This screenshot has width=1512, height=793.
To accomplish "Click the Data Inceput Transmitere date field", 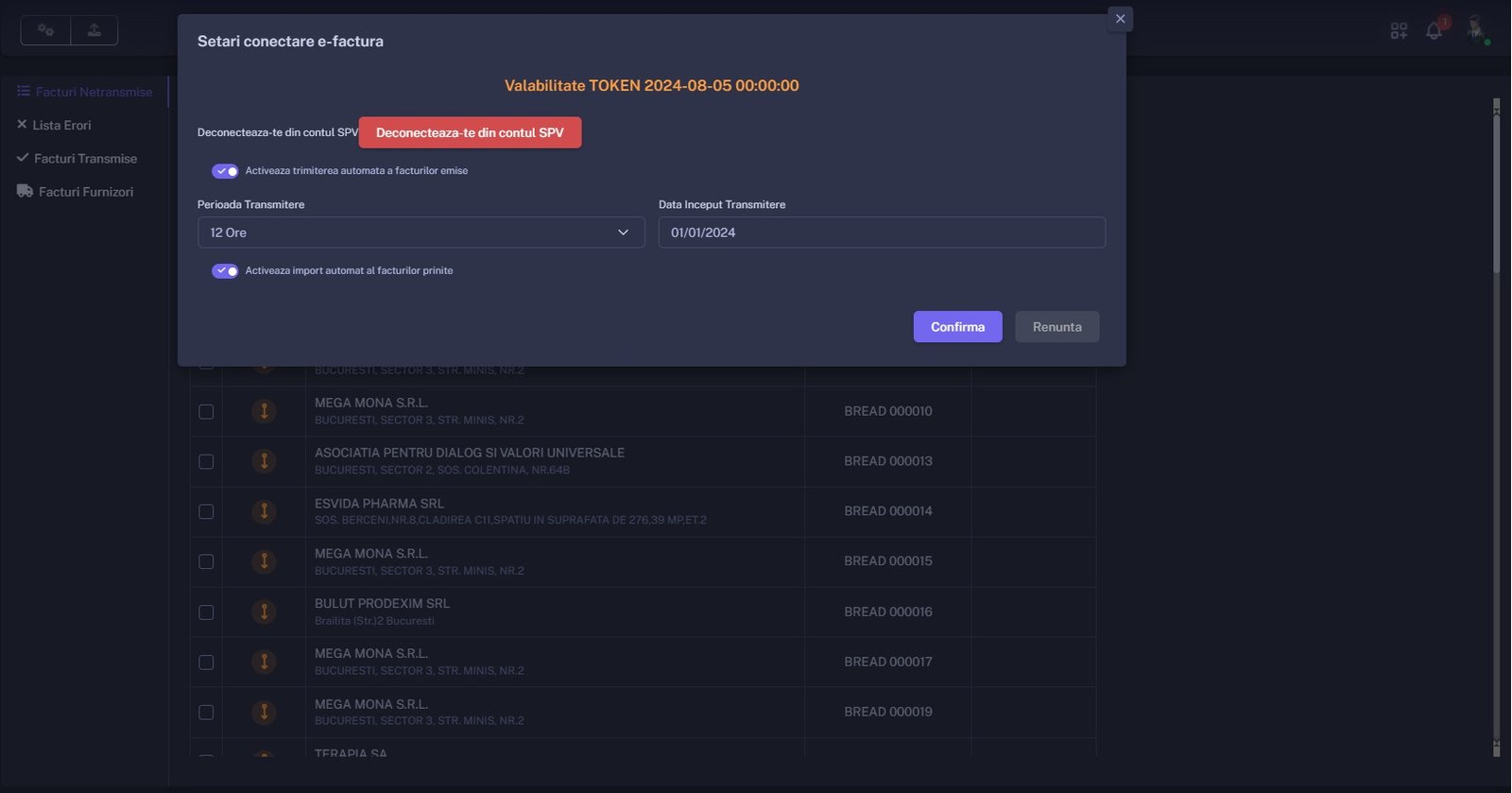I will pyautogui.click(x=881, y=233).
